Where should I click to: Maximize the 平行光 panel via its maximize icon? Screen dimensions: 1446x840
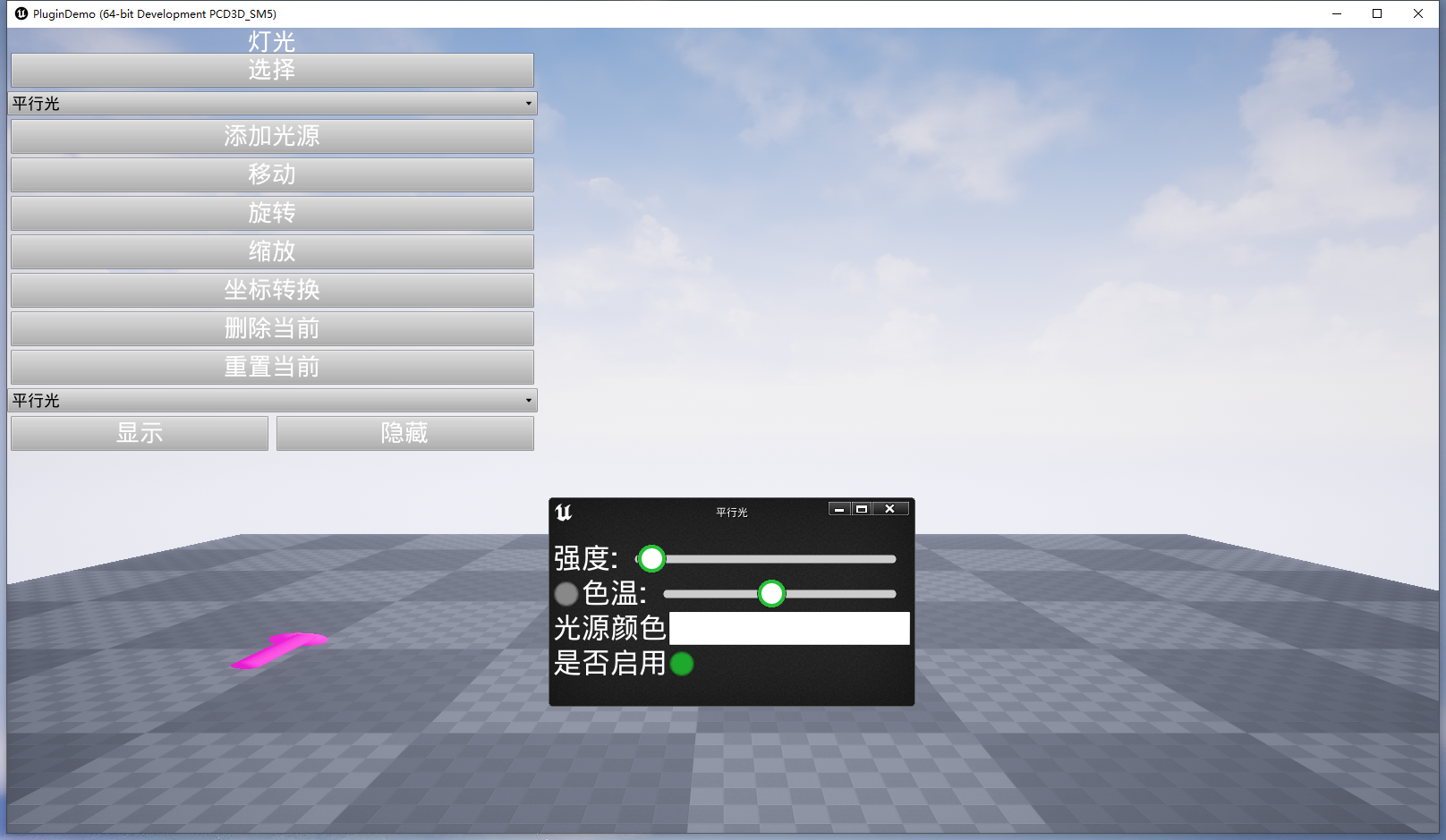862,508
